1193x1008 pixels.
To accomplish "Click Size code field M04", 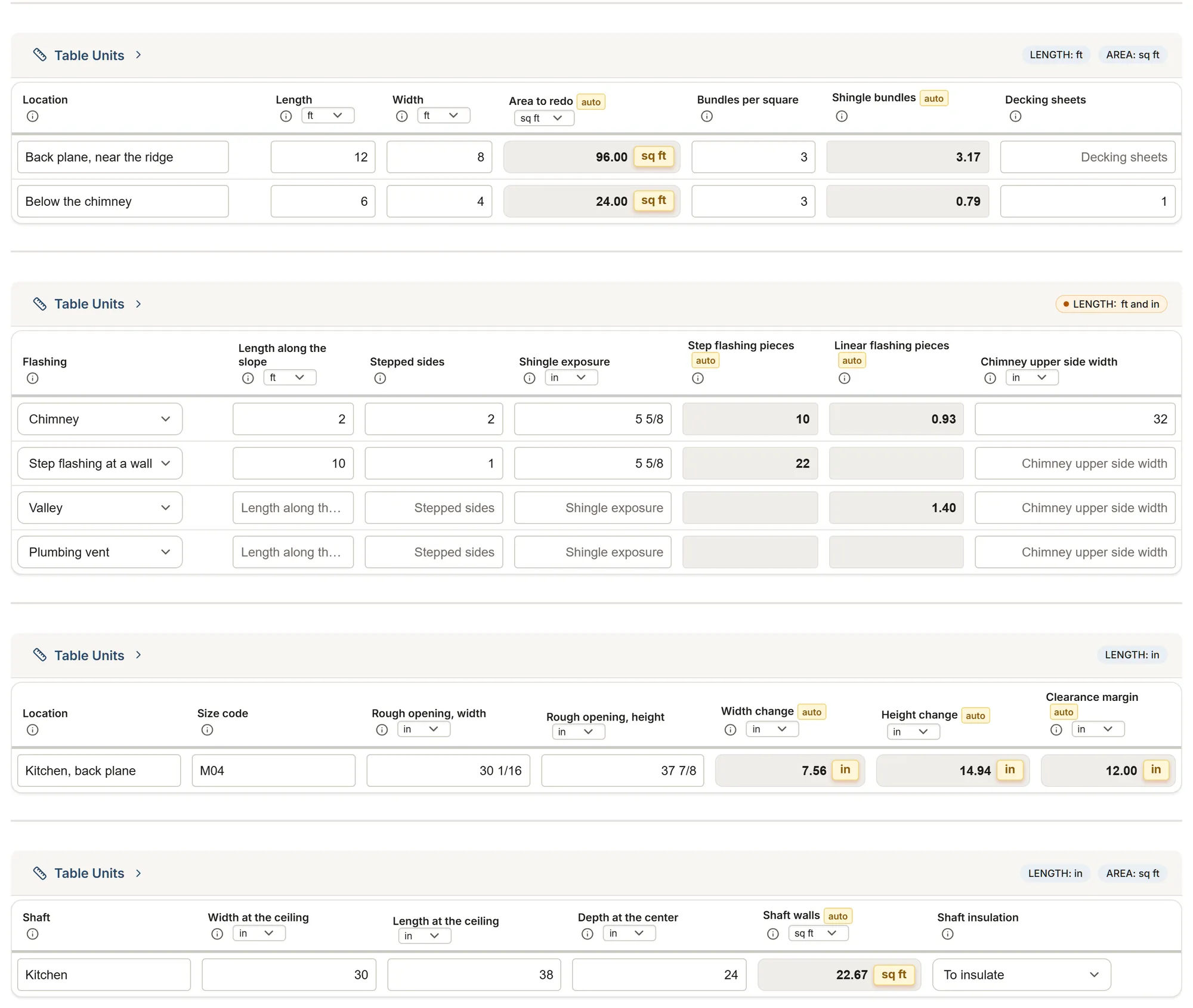I will click(x=274, y=771).
